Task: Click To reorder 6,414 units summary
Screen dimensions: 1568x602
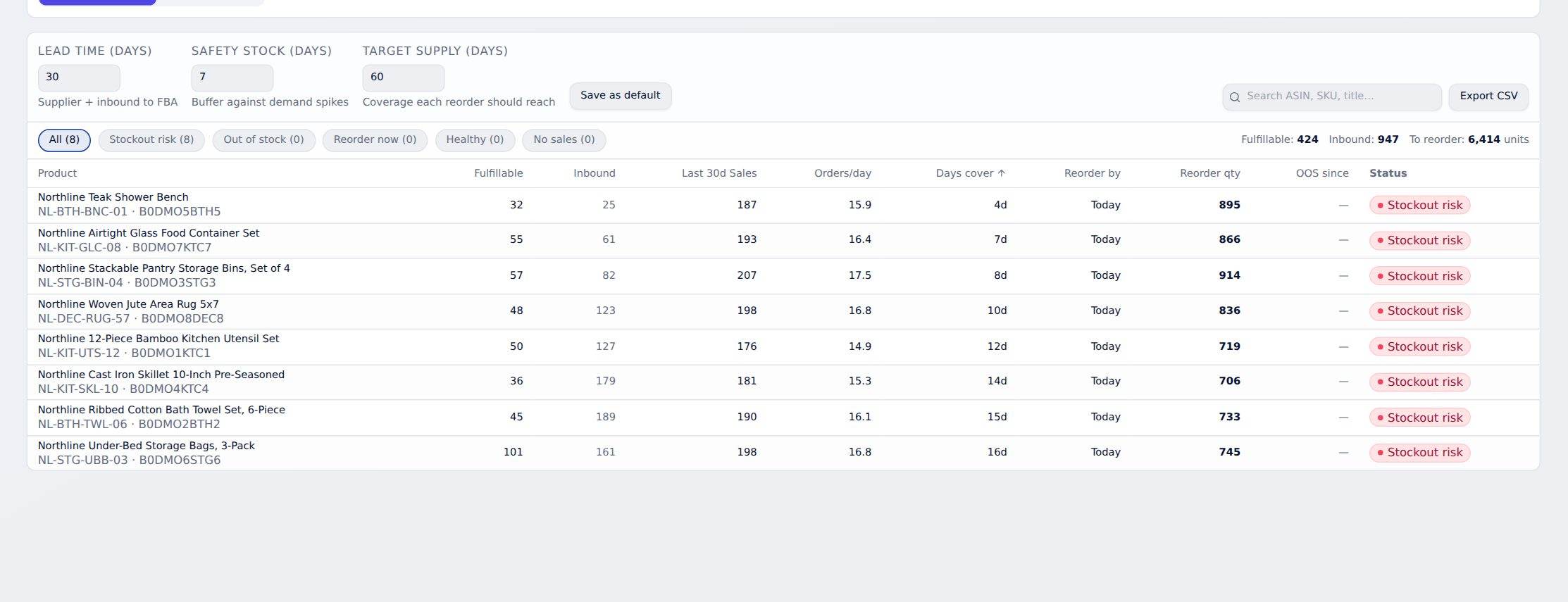Action: [1469, 140]
